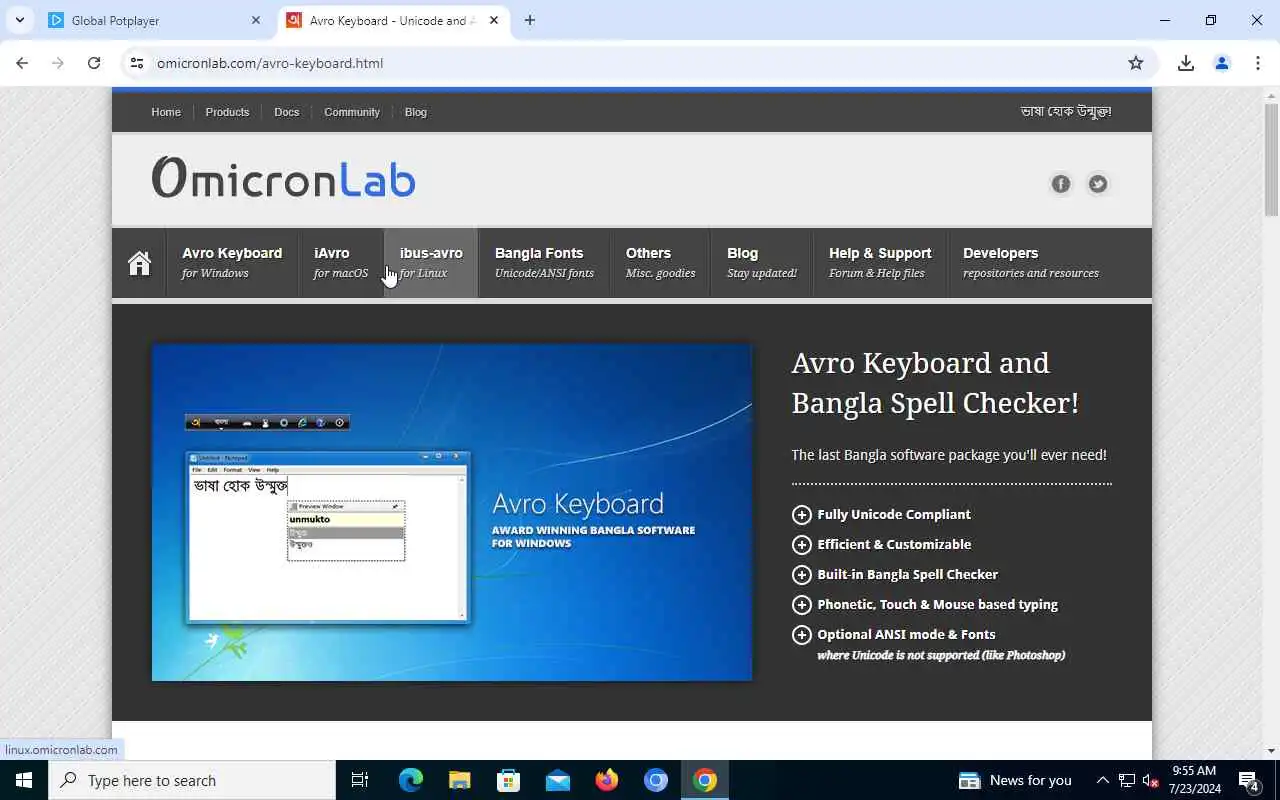Click 'Built-in Bangla Spell Checker' text
Viewport: 1280px width, 800px height.
point(908,574)
